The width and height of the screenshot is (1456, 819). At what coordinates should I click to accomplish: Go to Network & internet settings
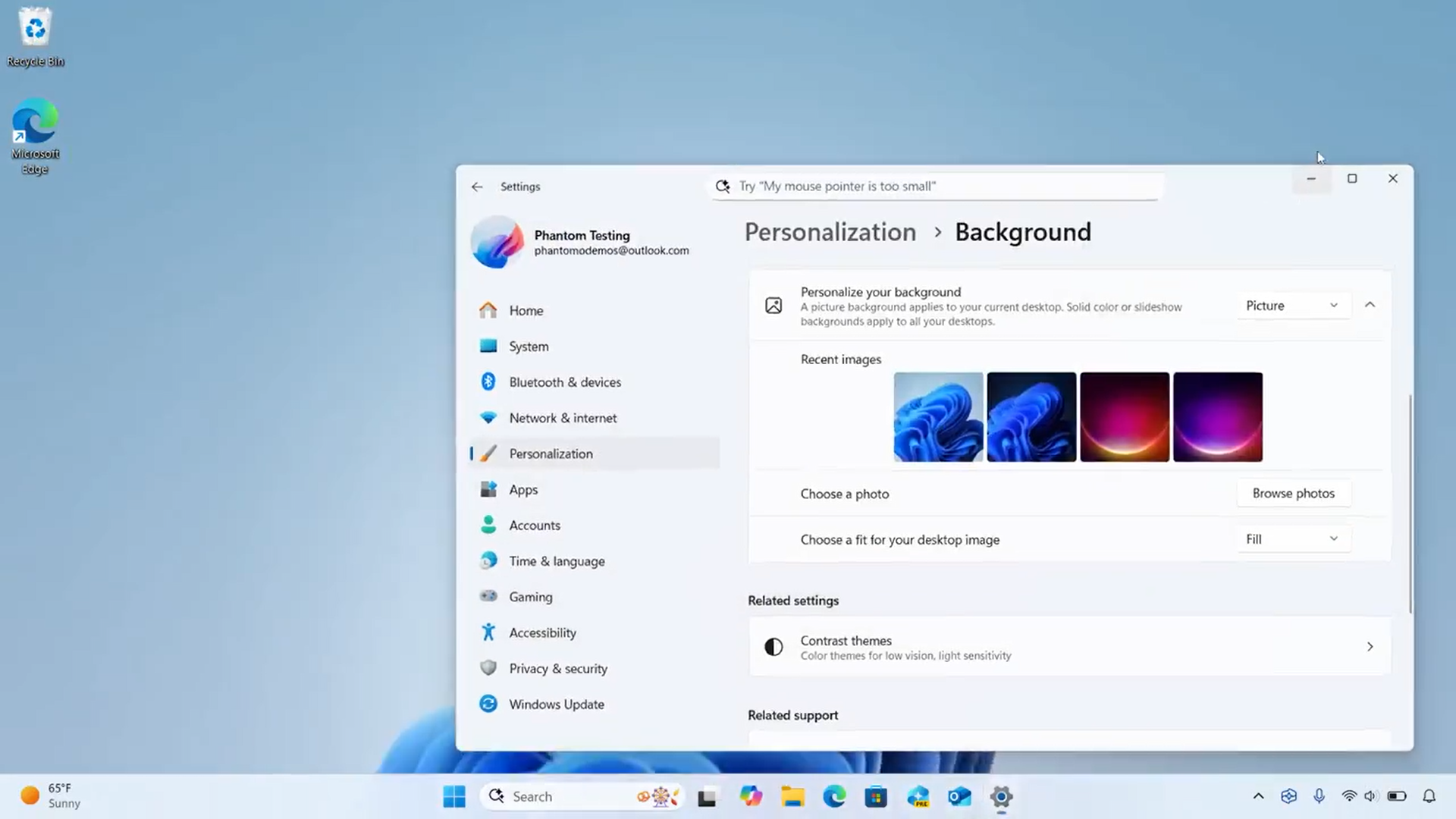tap(562, 418)
